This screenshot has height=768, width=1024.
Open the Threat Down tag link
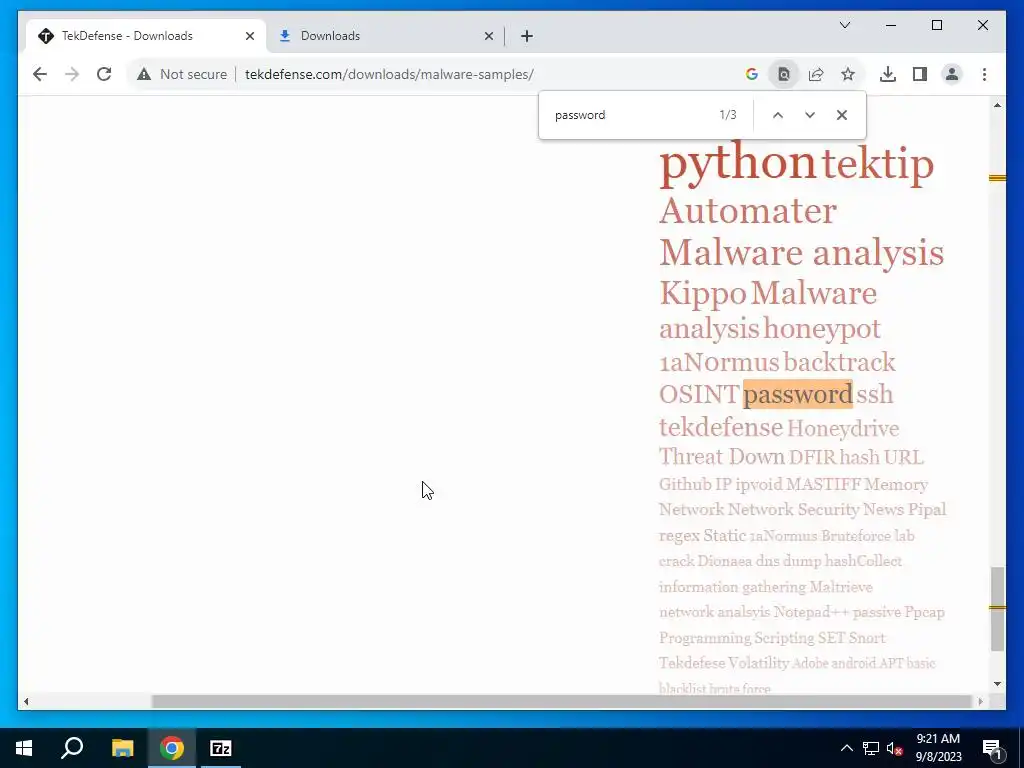pos(722,456)
